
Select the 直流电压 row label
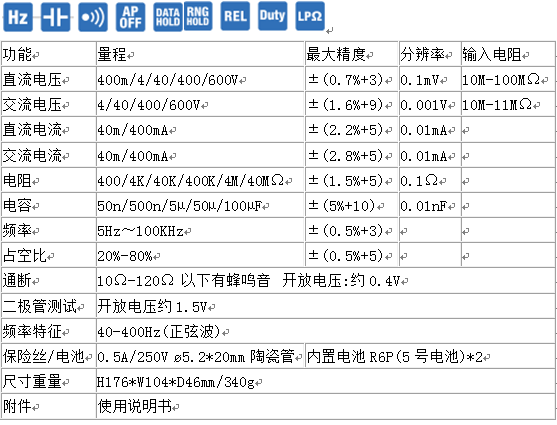(49, 79)
